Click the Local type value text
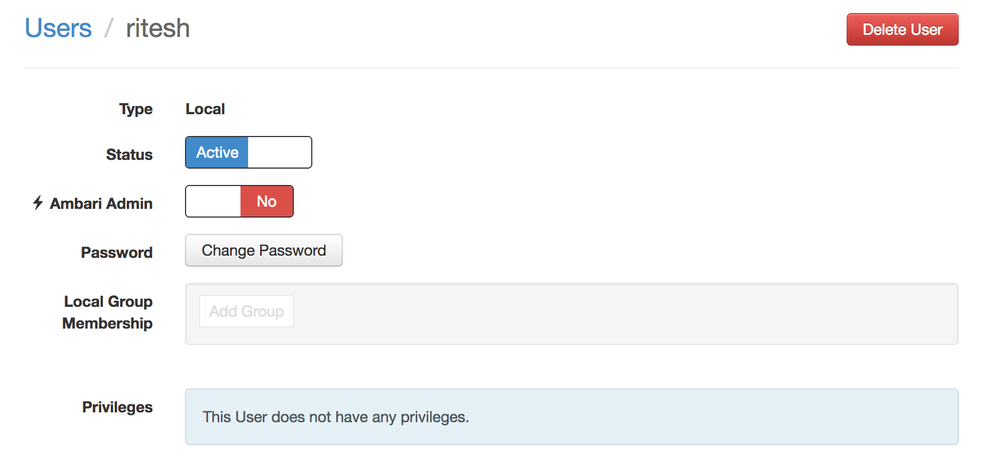The height and width of the screenshot is (470, 999). pos(205,109)
